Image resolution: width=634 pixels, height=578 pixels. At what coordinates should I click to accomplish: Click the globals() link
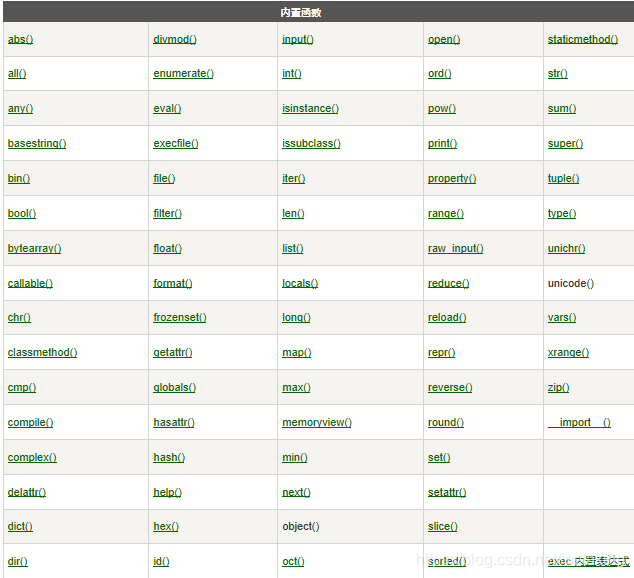point(174,387)
